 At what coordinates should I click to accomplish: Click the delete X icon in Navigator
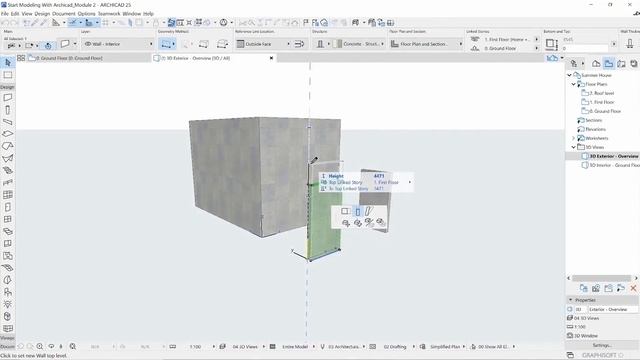633,289
